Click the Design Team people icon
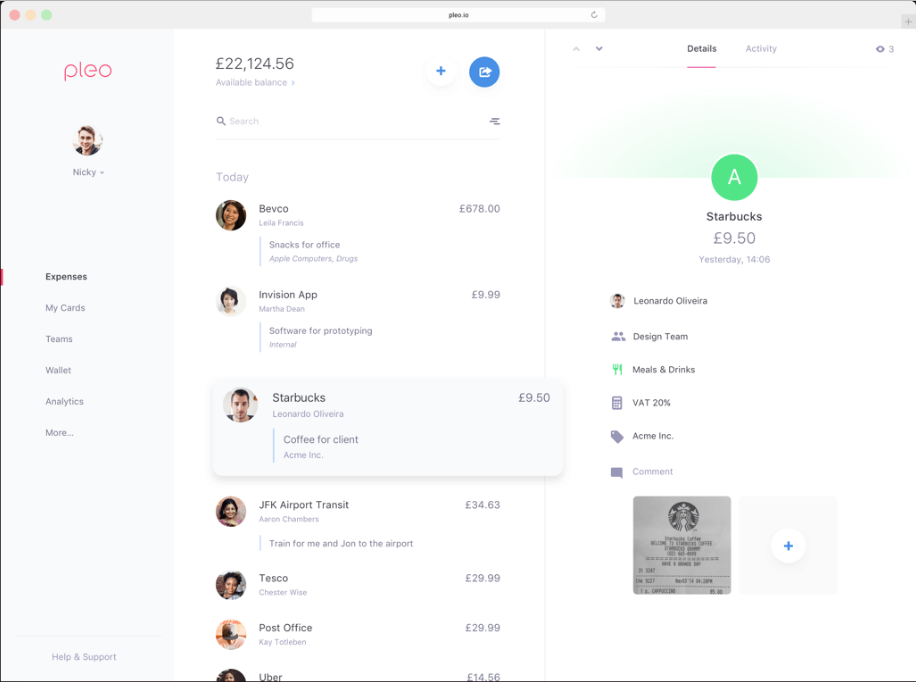This screenshot has height=682, width=916. point(618,337)
